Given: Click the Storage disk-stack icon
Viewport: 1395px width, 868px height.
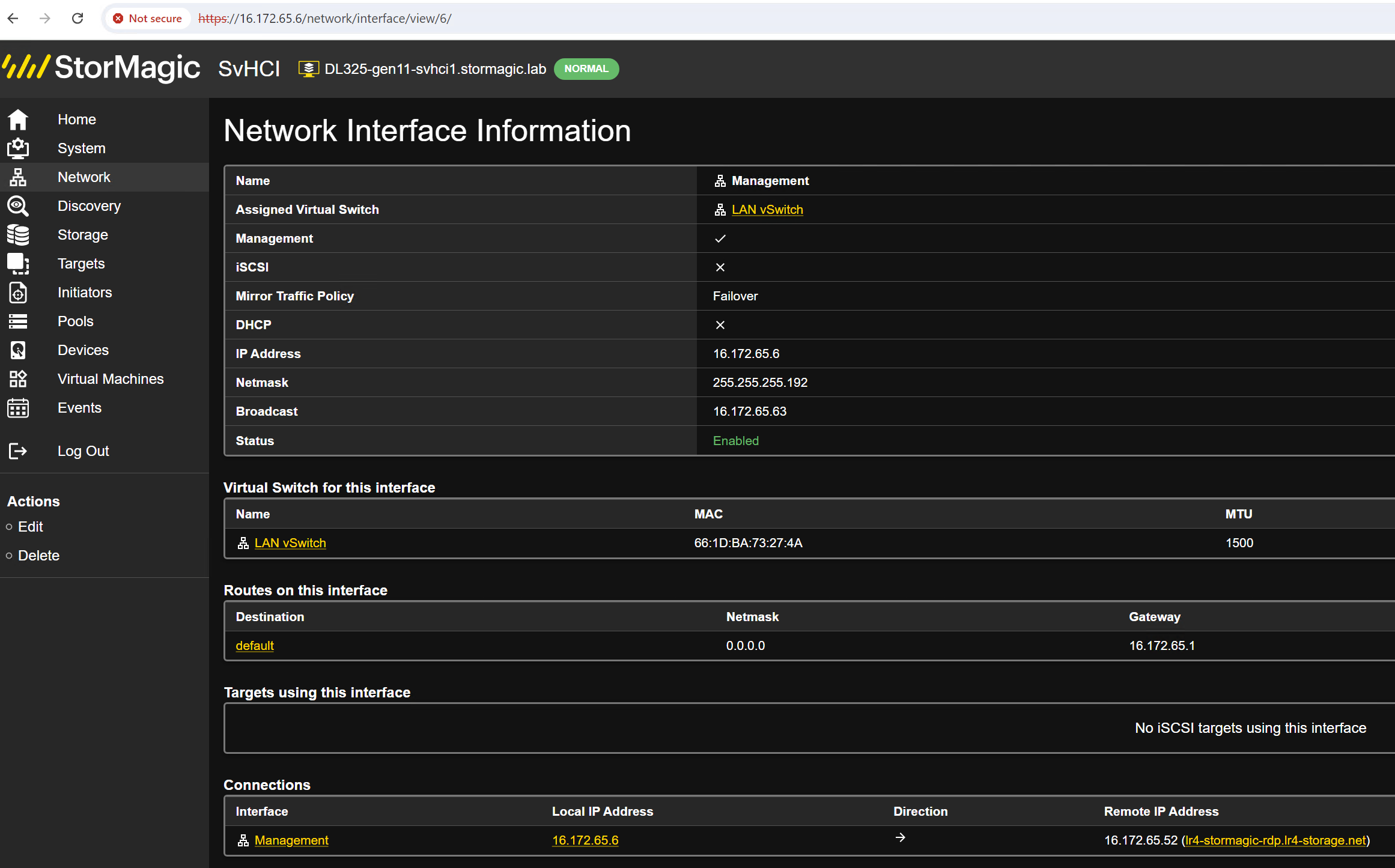Looking at the screenshot, I should coord(18,235).
